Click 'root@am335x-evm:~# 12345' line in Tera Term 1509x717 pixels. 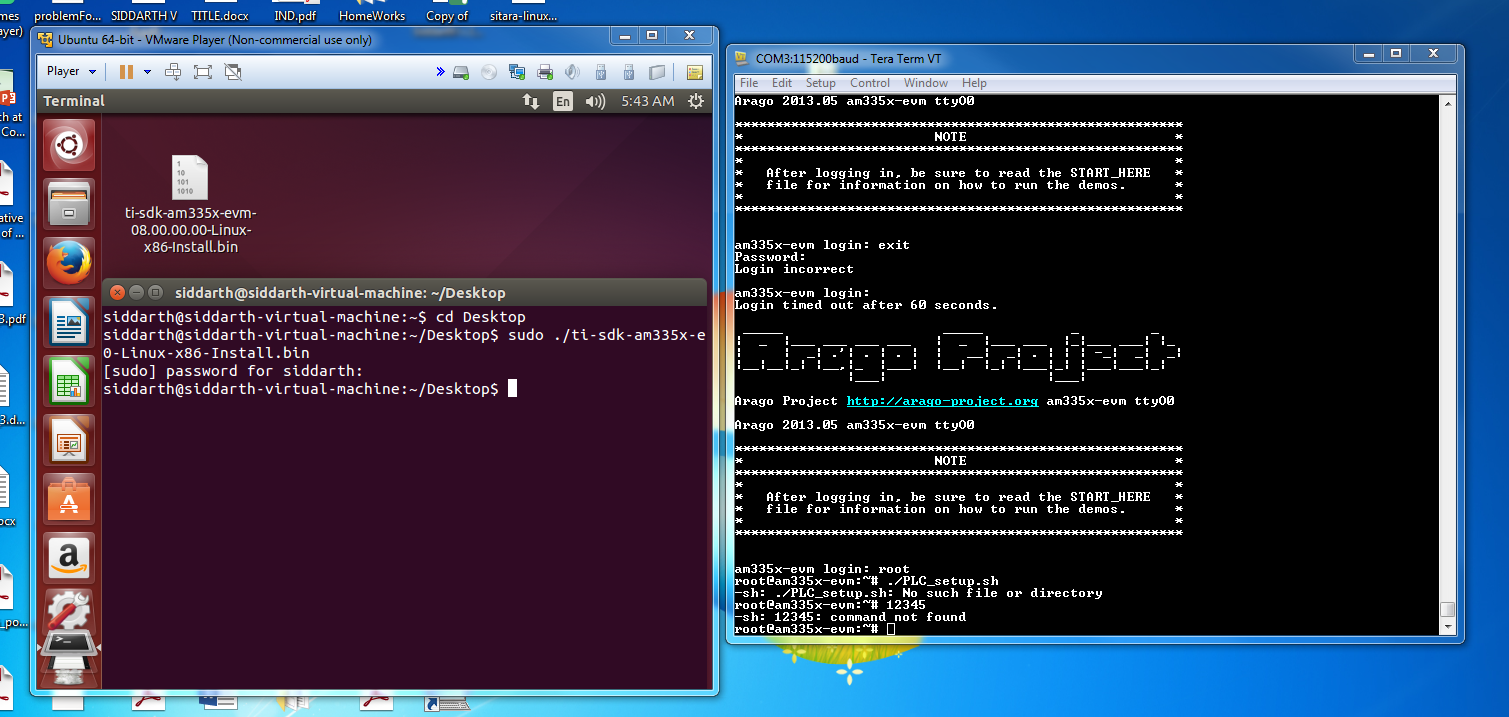coord(830,605)
